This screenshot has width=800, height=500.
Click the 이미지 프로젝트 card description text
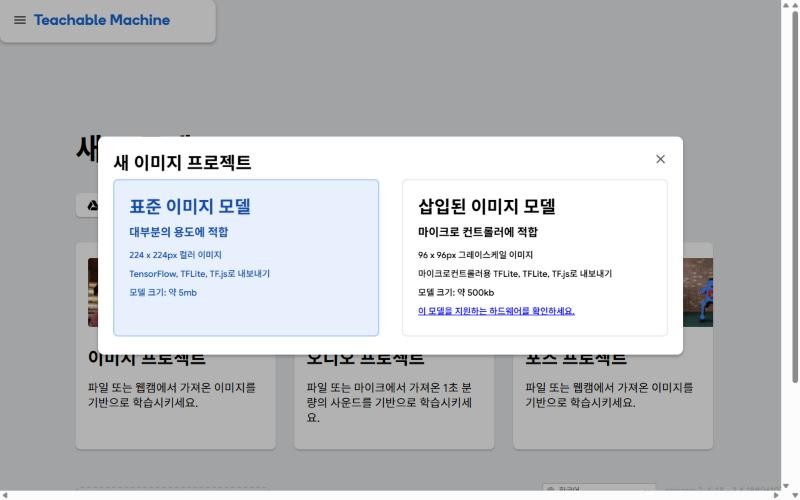point(172,395)
